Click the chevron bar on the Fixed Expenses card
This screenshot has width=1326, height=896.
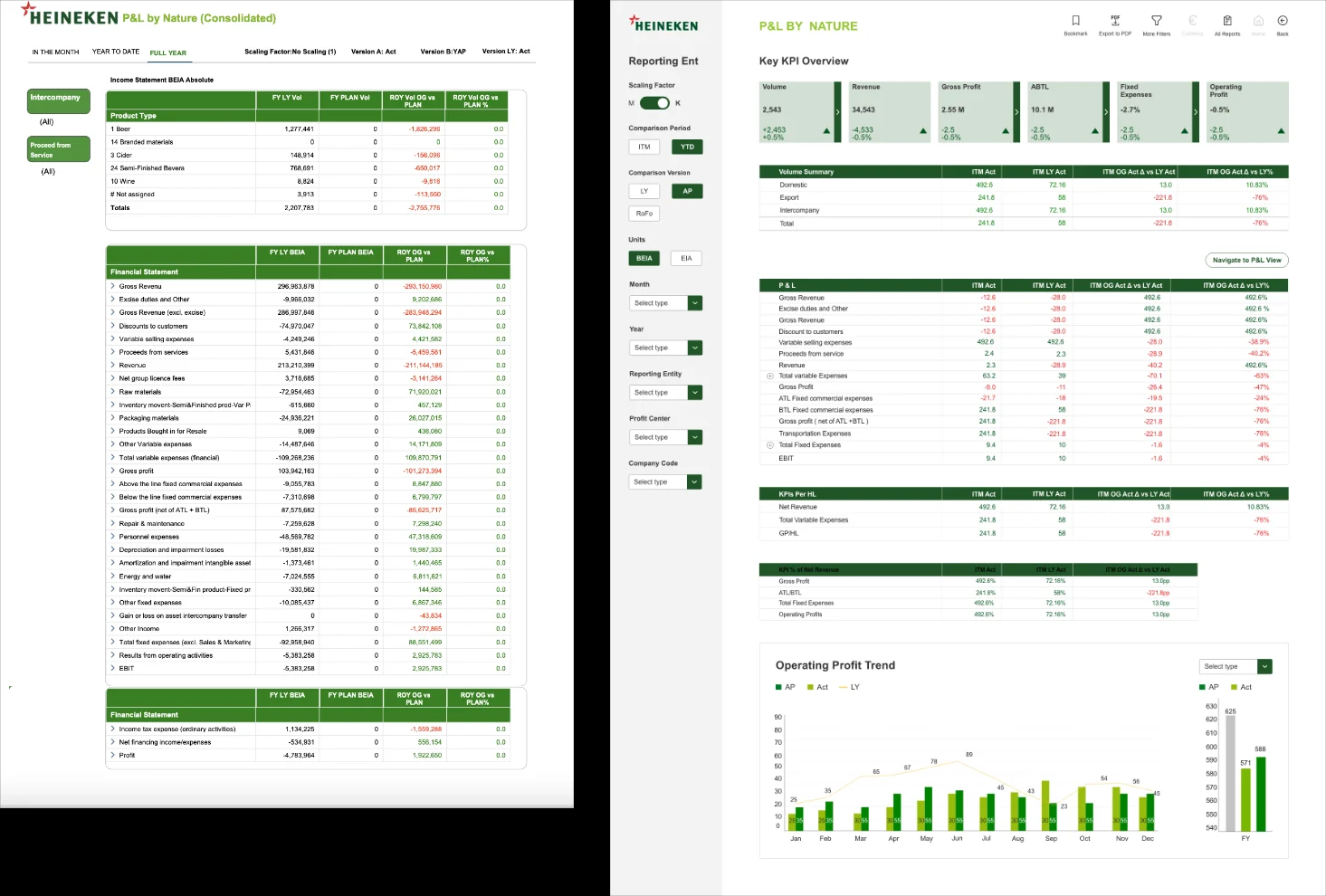point(1196,112)
